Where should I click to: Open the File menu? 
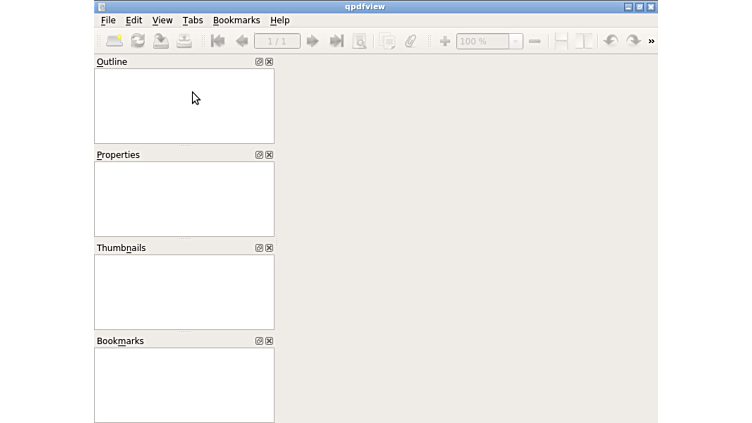pos(108,20)
